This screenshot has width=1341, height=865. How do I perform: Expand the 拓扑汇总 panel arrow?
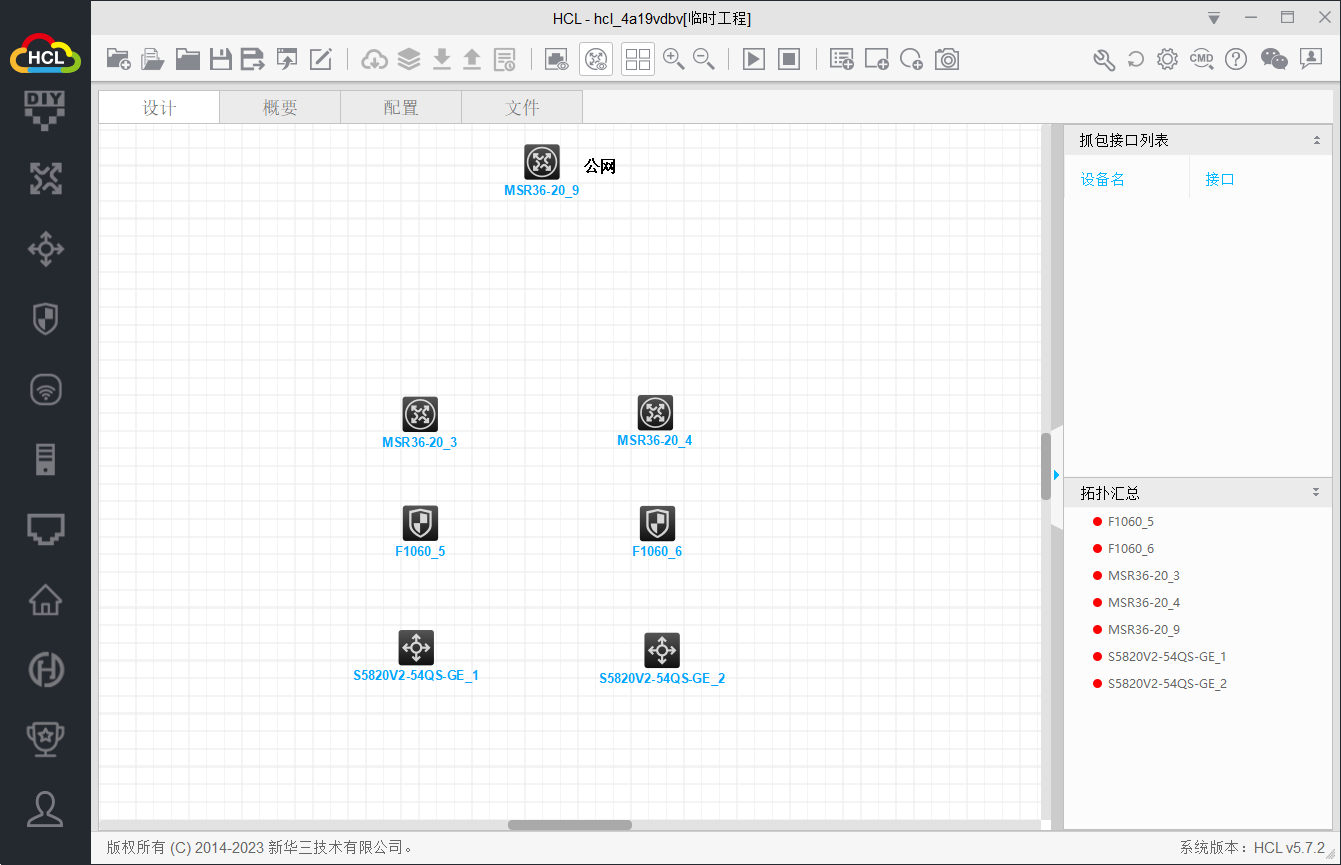click(x=1317, y=492)
